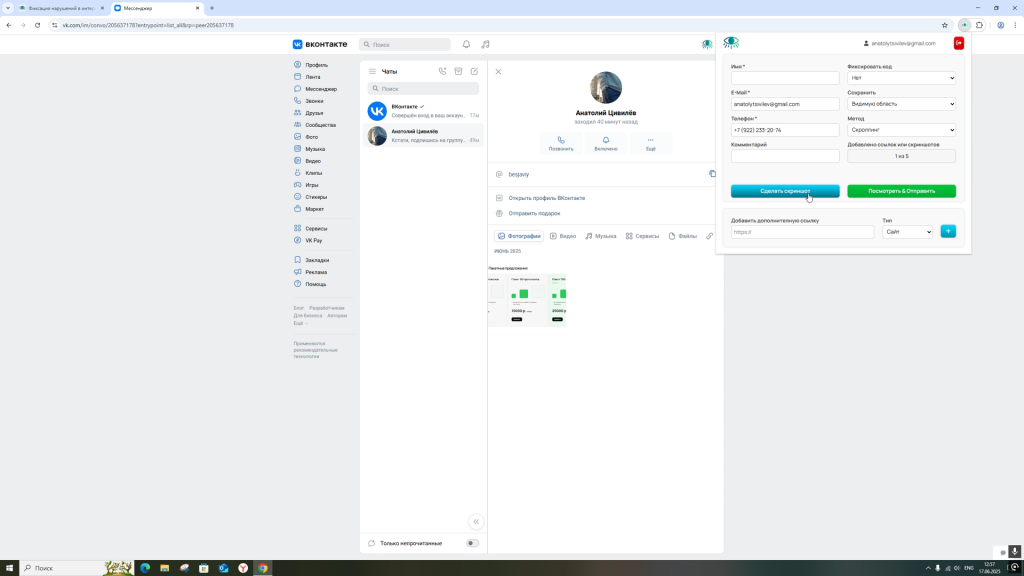Viewport: 1024px width, 576px height.
Task: Click the red logout icon in extension
Action: 959,43
